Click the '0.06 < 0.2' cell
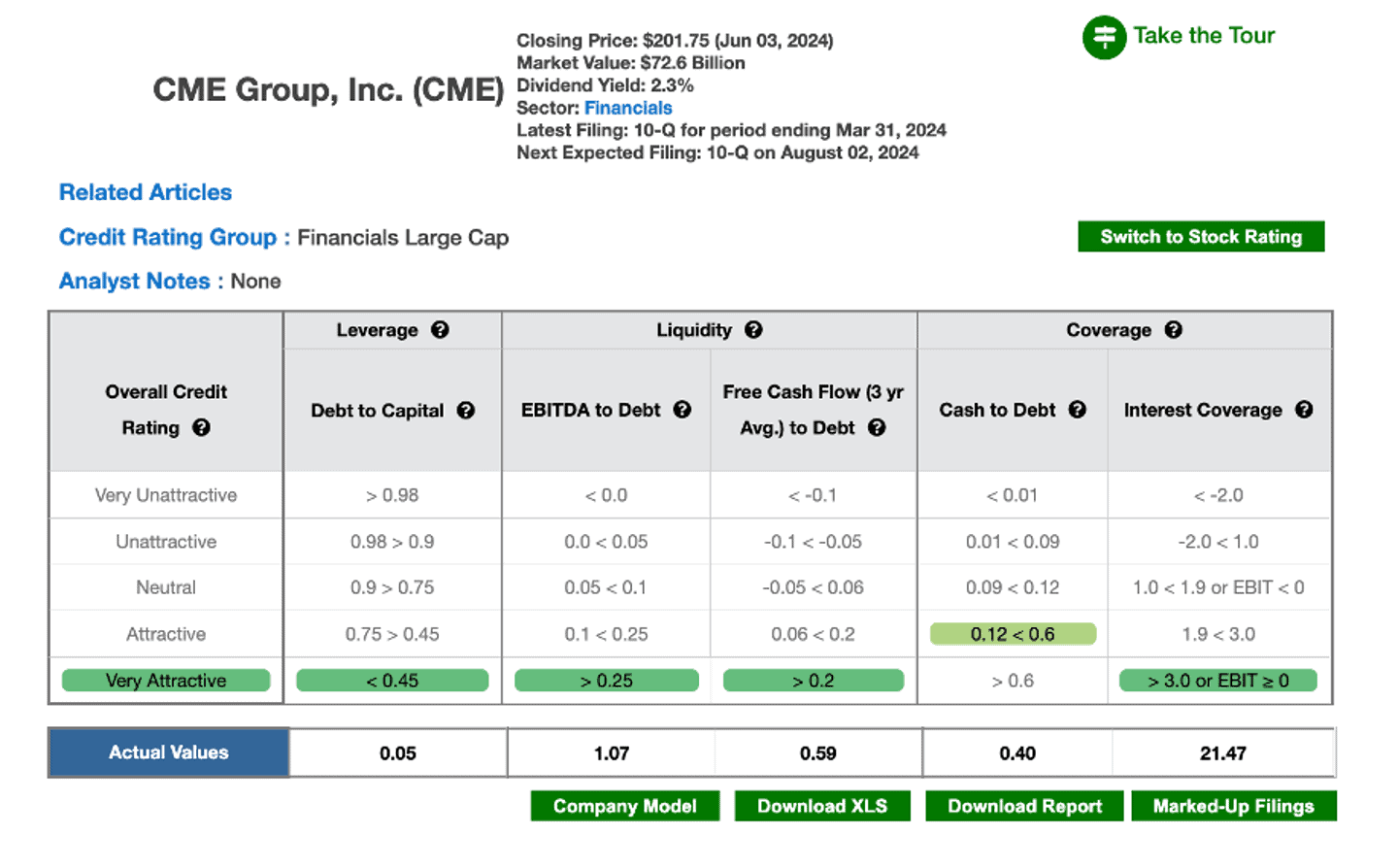 click(814, 634)
